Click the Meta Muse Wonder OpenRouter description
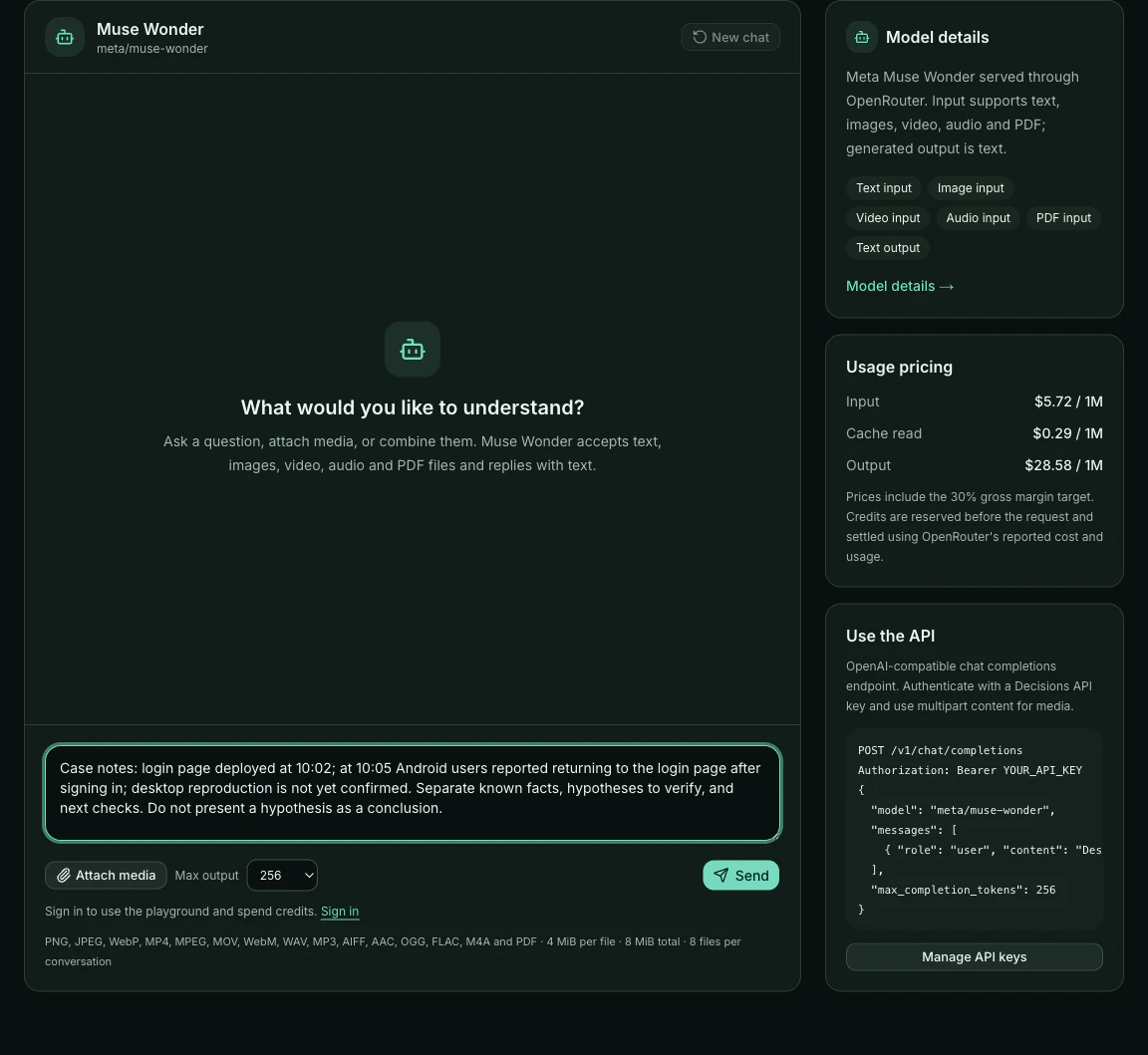The image size is (1148, 1055). click(962, 113)
